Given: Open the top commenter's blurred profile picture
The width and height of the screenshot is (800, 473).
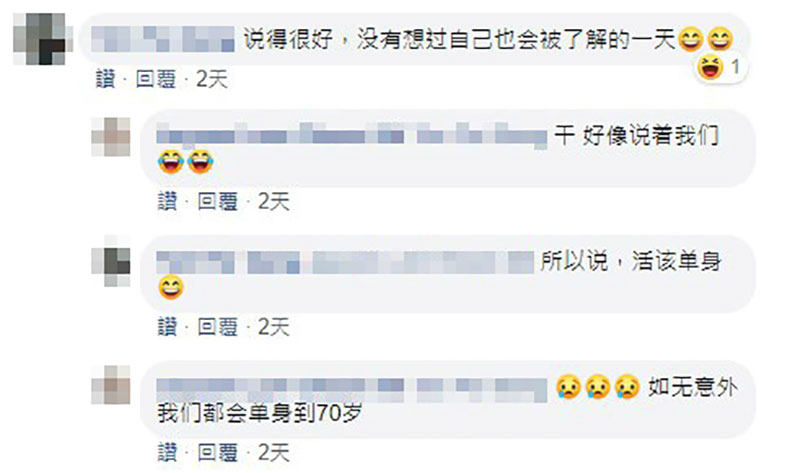Looking at the screenshot, I should (x=43, y=39).
